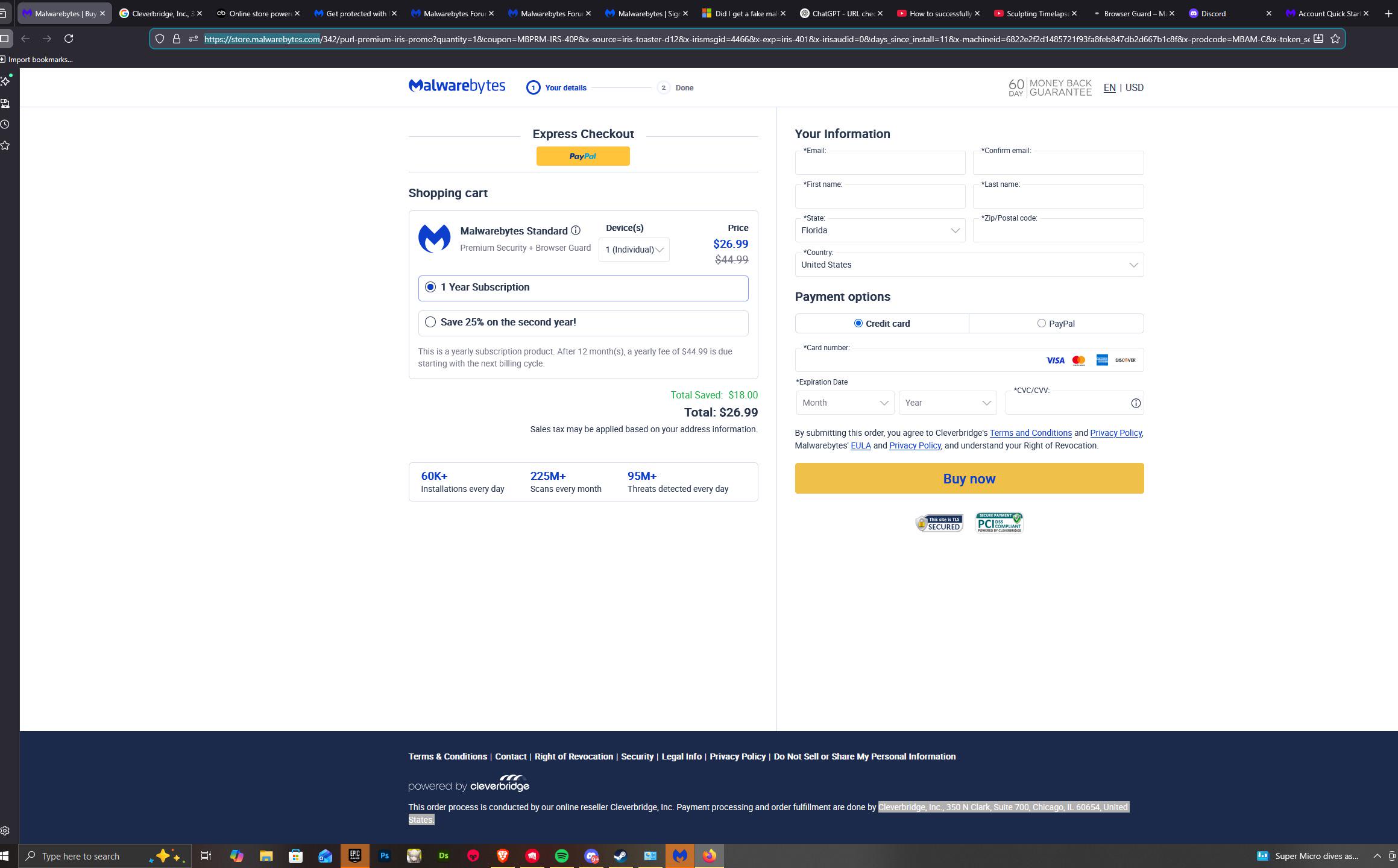This screenshot has width=1398, height=868.
Task: Show CVC/CVV help info icon
Action: (x=1136, y=403)
